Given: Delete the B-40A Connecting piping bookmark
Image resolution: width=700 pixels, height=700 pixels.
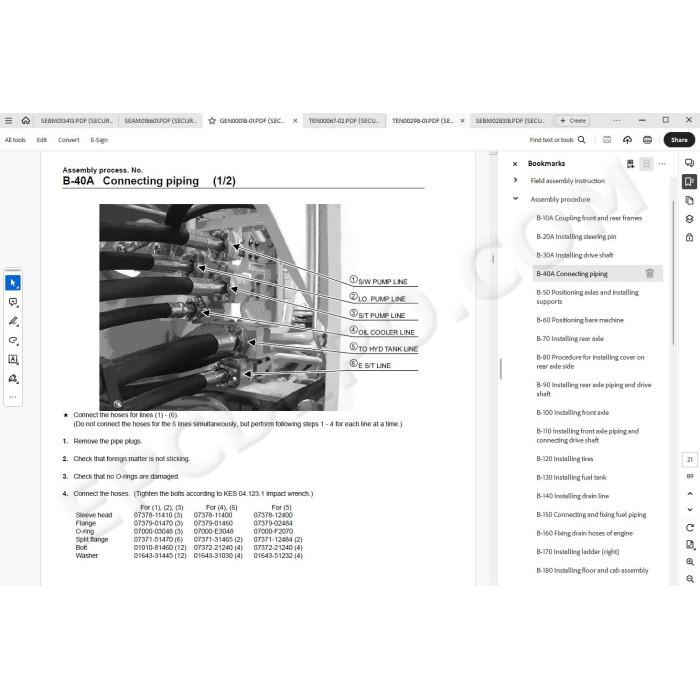Looking at the screenshot, I should tap(650, 273).
